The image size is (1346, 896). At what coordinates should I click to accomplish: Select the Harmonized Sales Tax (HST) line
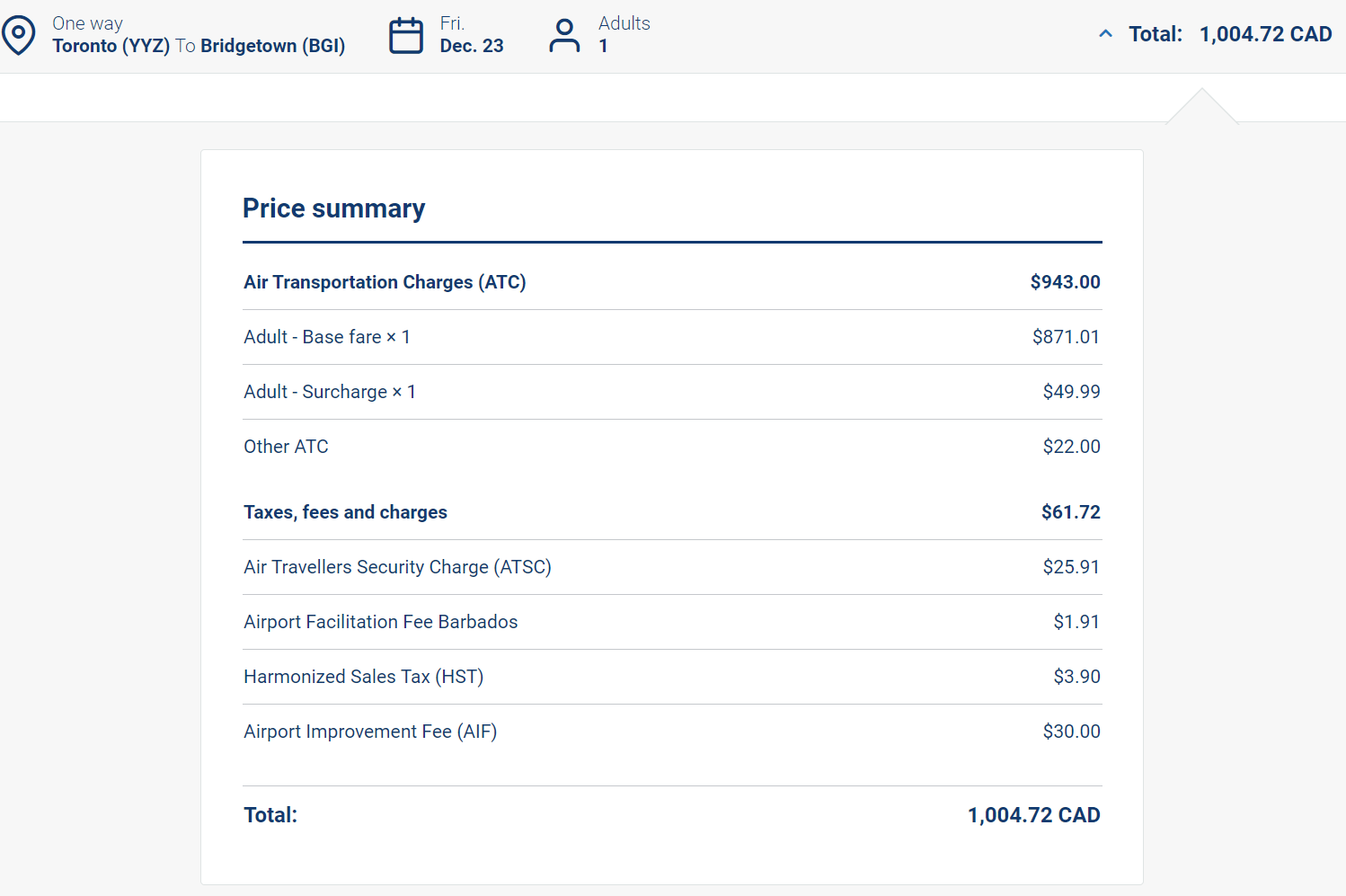(x=363, y=677)
